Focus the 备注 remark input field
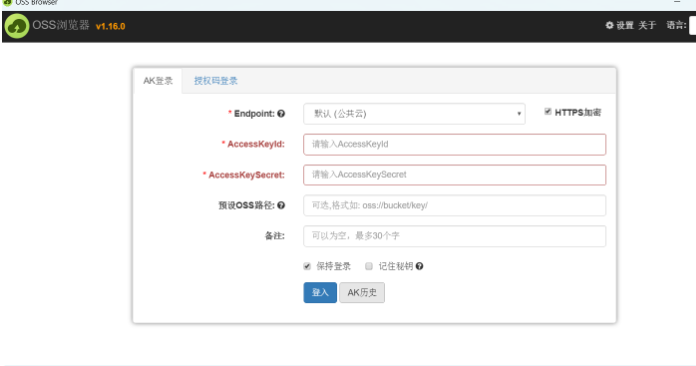Viewport: 696px width, 366px height. click(x=455, y=236)
